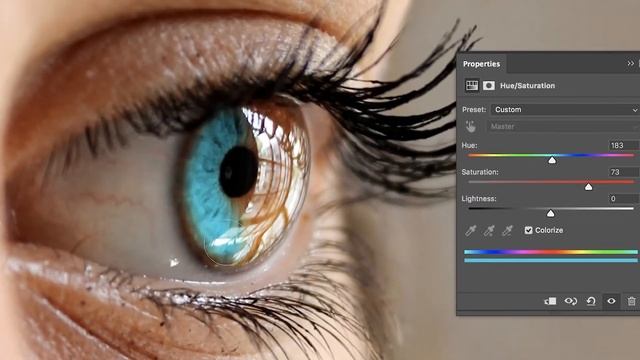This screenshot has height=360, width=640.
Task: Select the layer mask icon in Properties
Action: pos(489,85)
